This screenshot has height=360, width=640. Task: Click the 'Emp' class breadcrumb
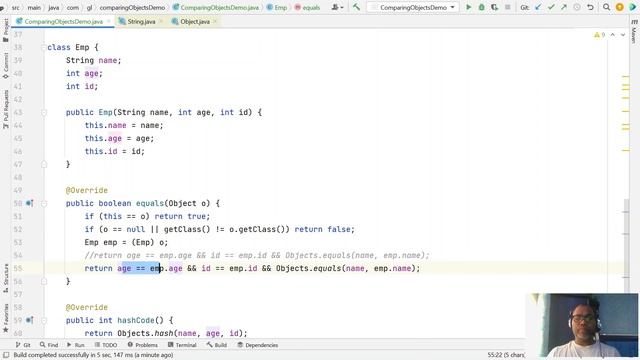(x=277, y=7)
